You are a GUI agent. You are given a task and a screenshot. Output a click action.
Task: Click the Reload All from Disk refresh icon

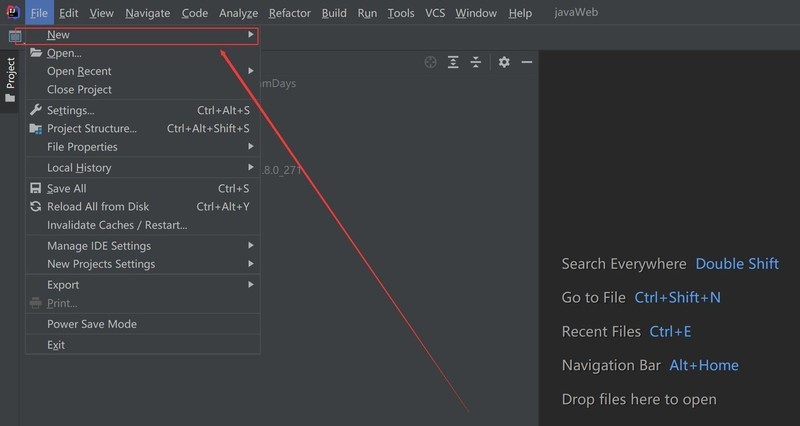pyautogui.click(x=37, y=207)
